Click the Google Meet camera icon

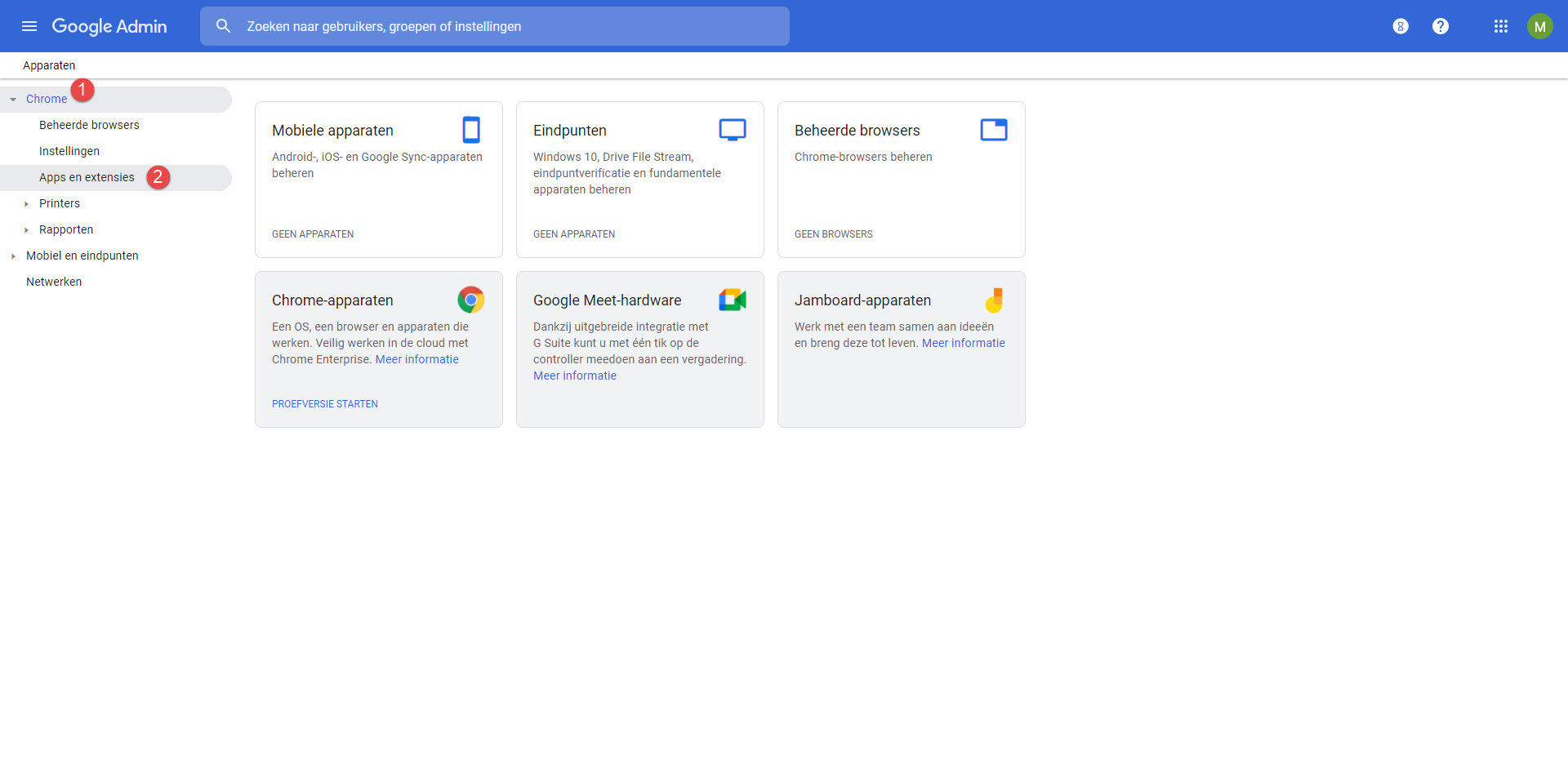pos(733,300)
